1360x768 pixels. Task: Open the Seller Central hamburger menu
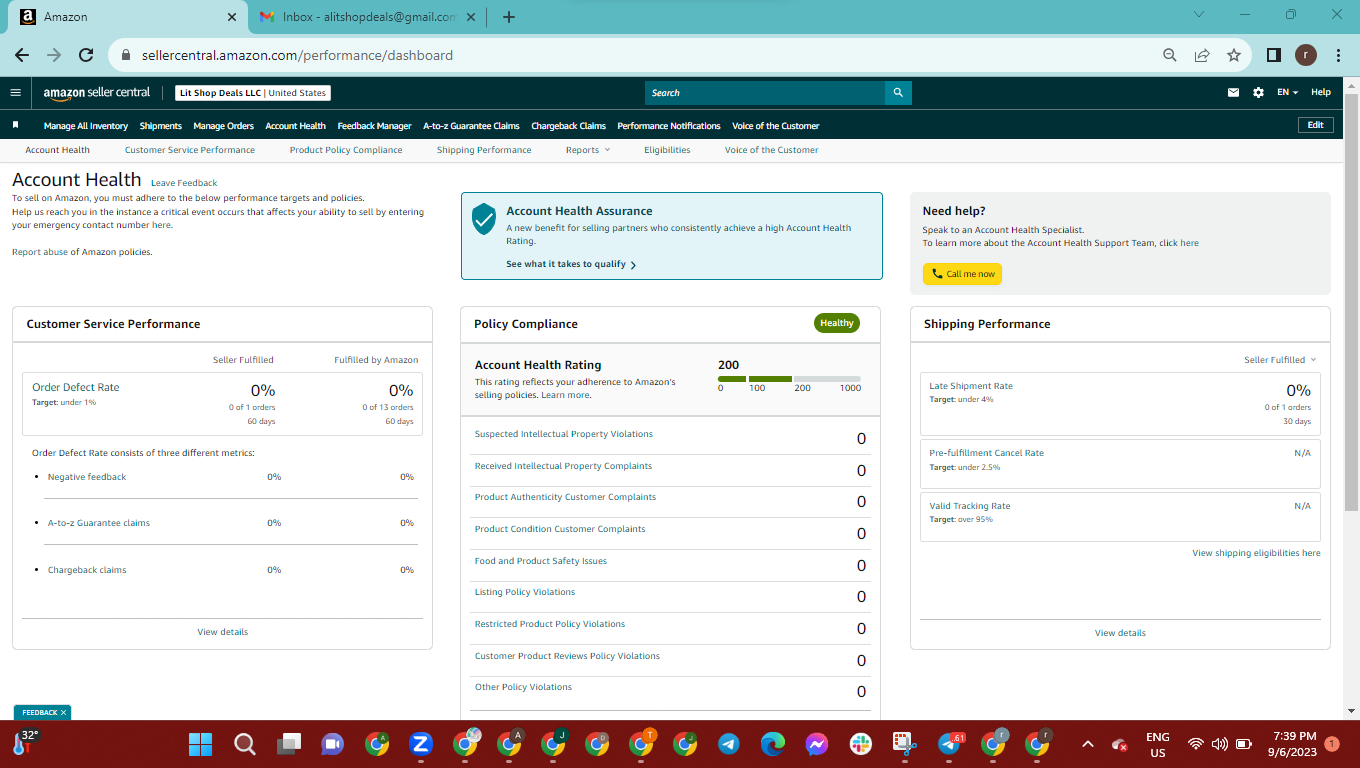tap(15, 92)
